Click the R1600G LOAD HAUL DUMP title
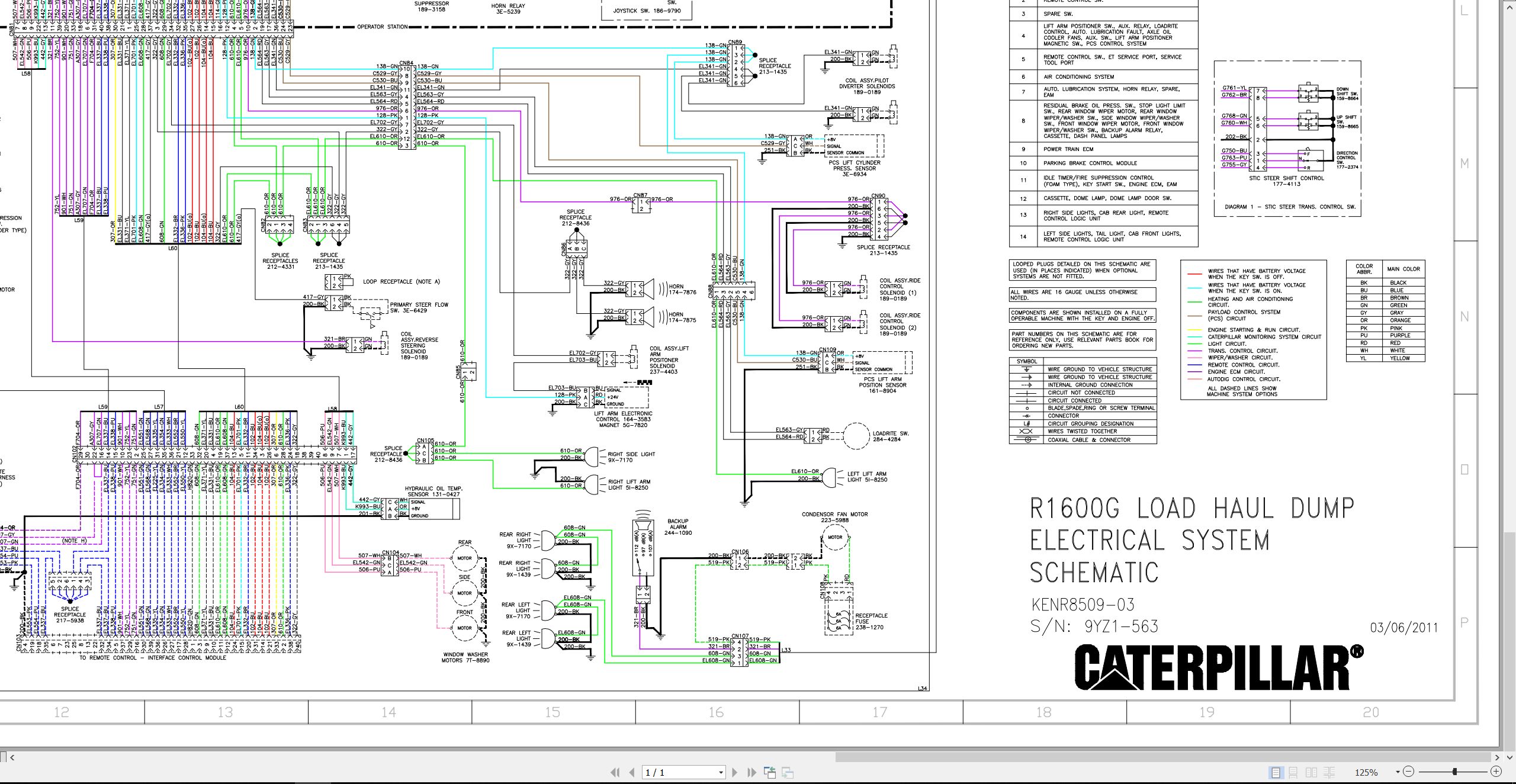The height and width of the screenshot is (784, 1516). tap(1191, 509)
